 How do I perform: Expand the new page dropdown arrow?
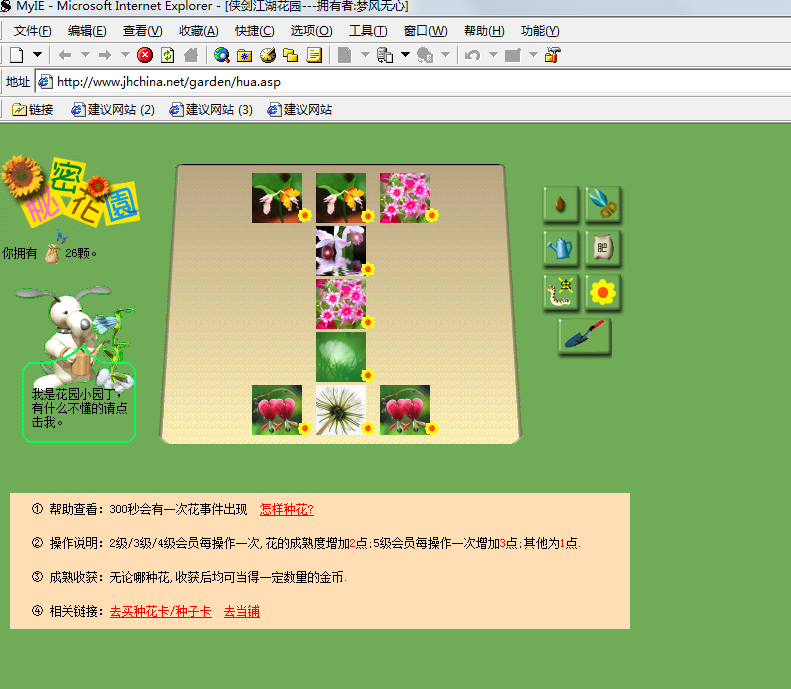[x=37, y=54]
